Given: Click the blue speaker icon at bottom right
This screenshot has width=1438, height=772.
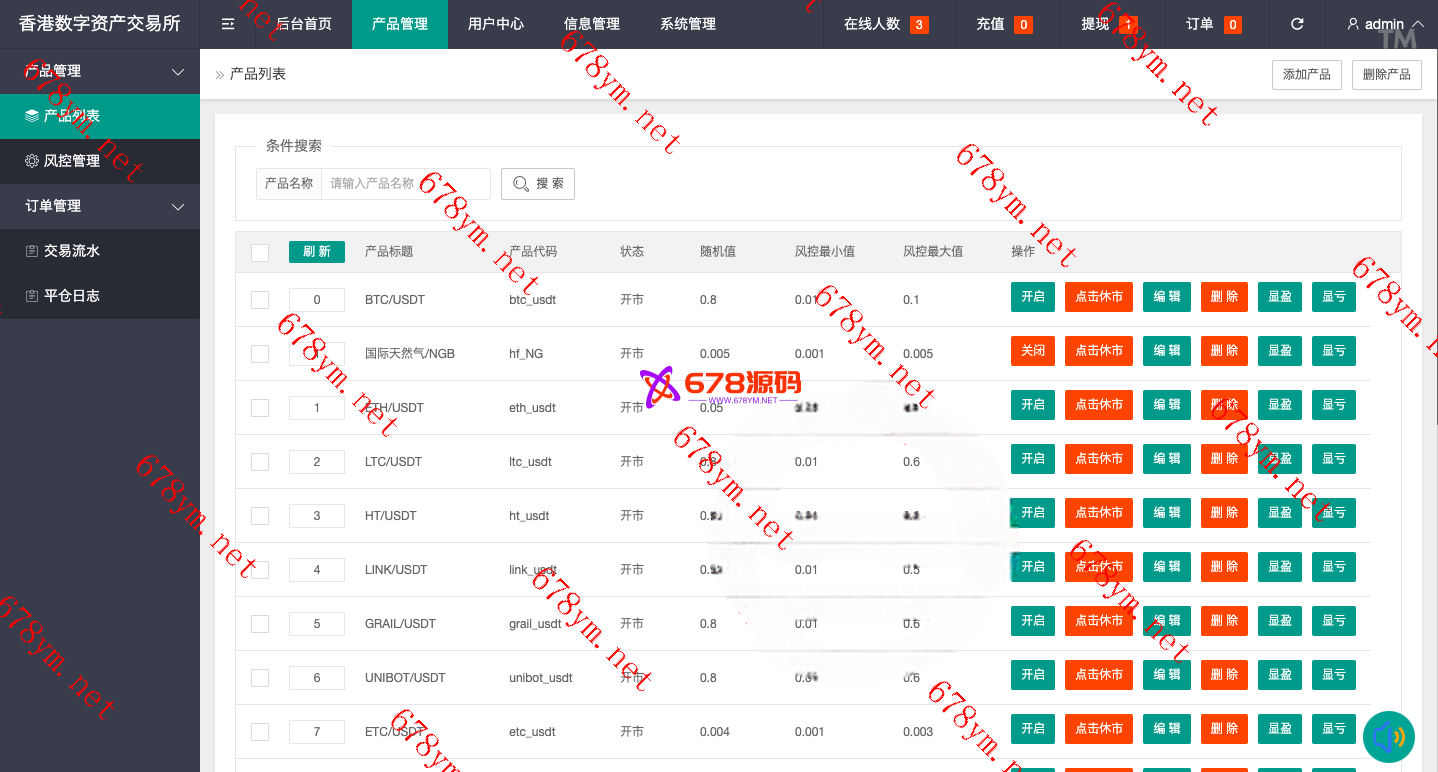Looking at the screenshot, I should tap(1389, 738).
